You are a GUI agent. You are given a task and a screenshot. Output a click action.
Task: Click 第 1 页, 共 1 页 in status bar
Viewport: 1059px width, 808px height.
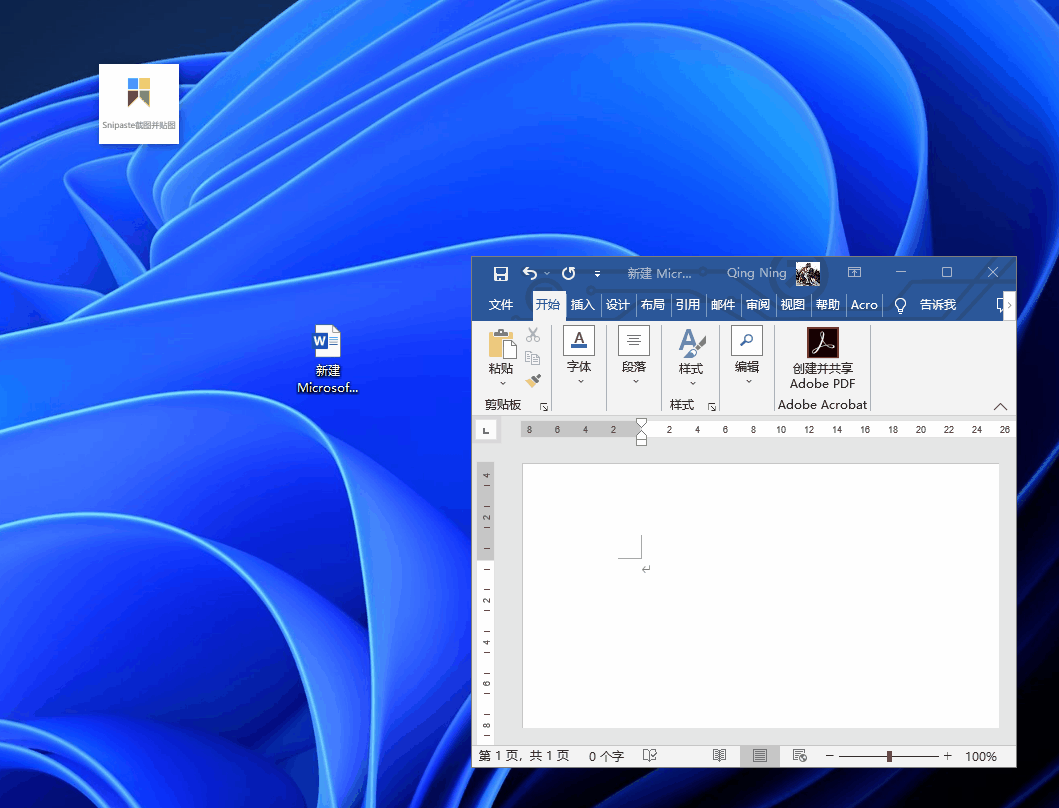[x=523, y=756]
